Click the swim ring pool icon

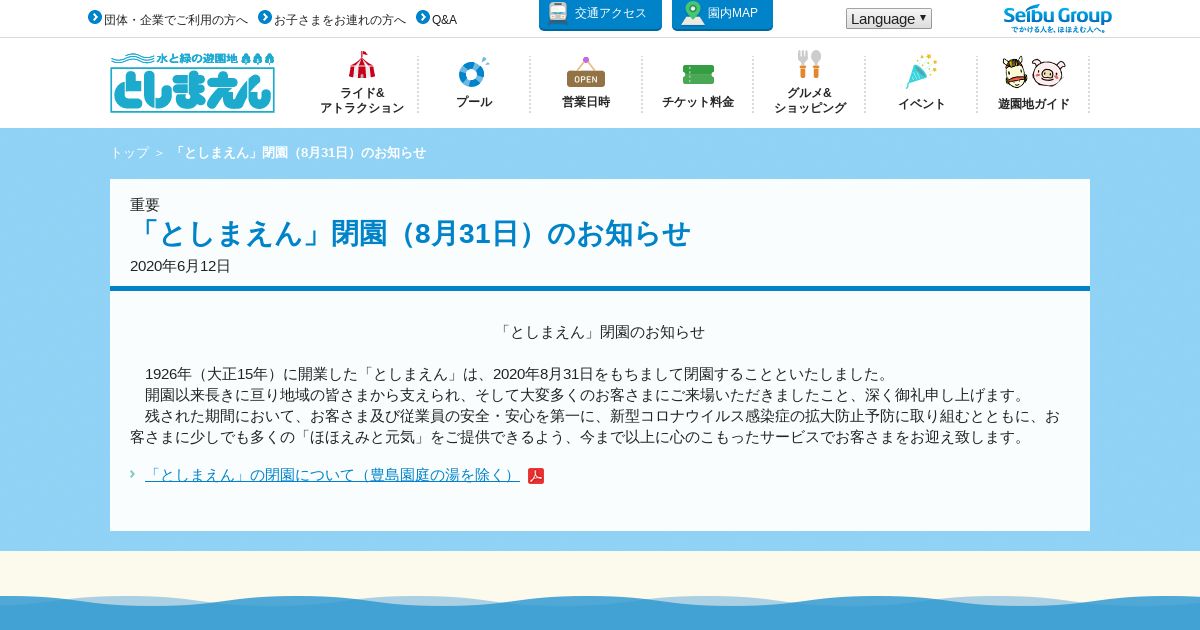[x=474, y=73]
